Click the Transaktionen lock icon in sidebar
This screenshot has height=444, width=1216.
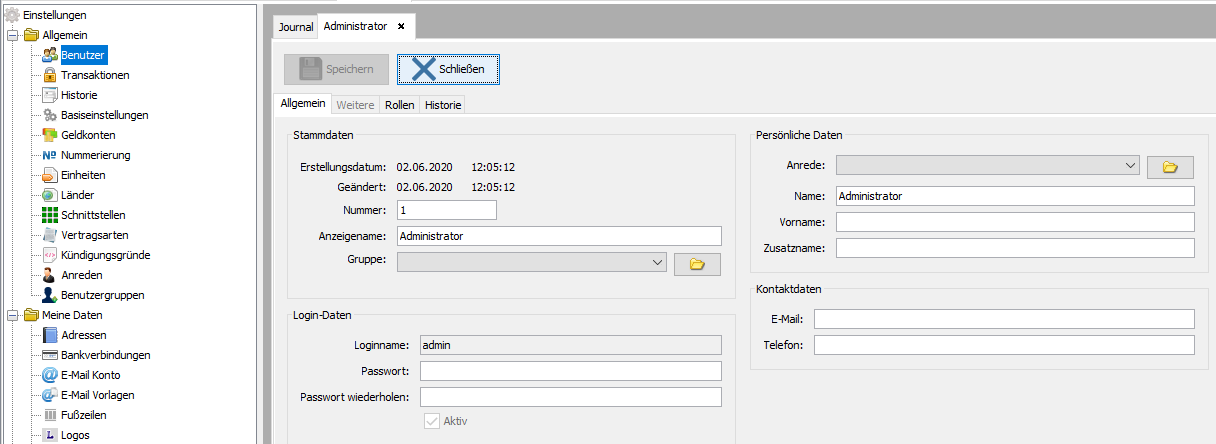[49, 75]
